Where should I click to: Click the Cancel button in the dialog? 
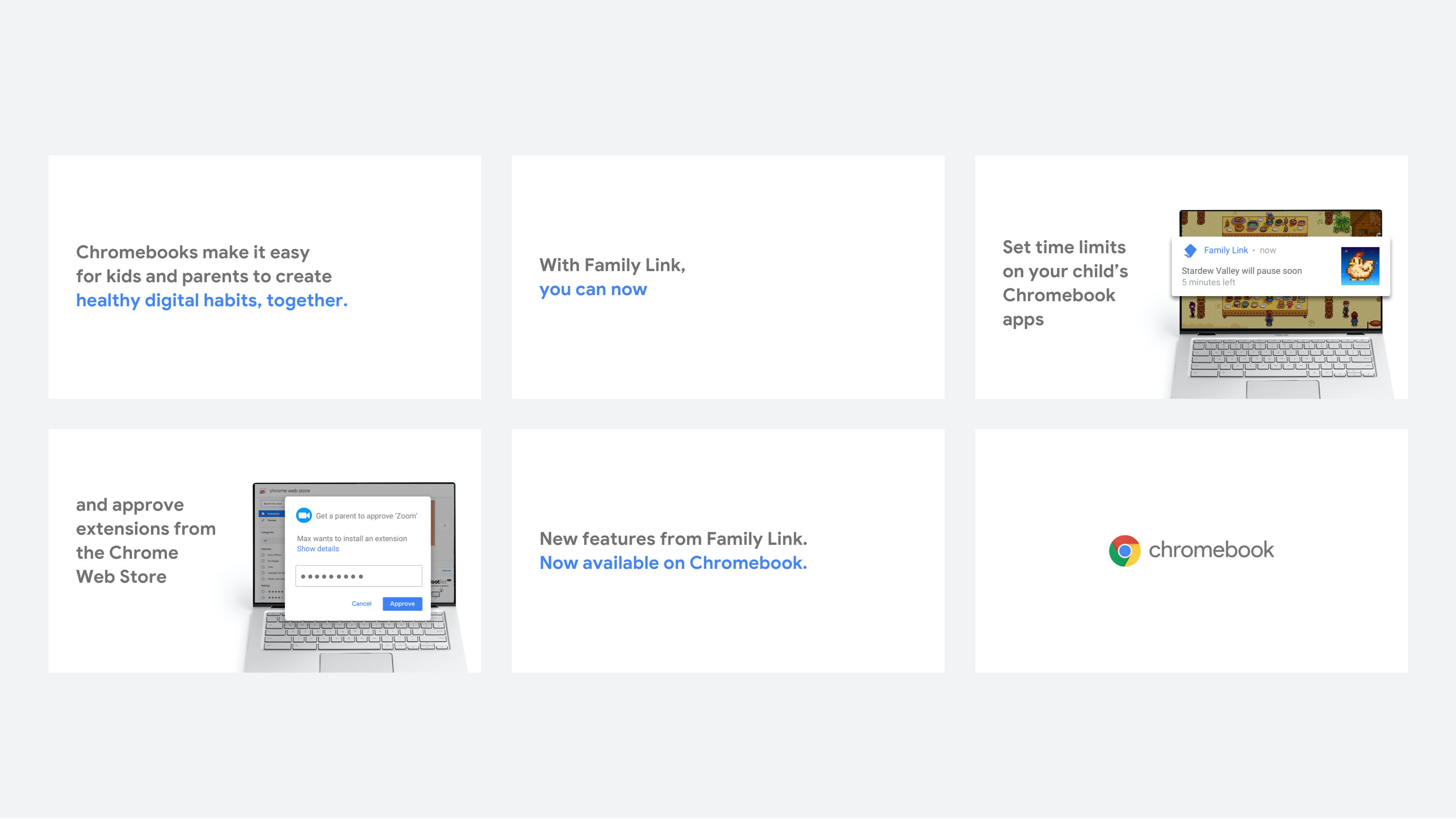pos(361,604)
